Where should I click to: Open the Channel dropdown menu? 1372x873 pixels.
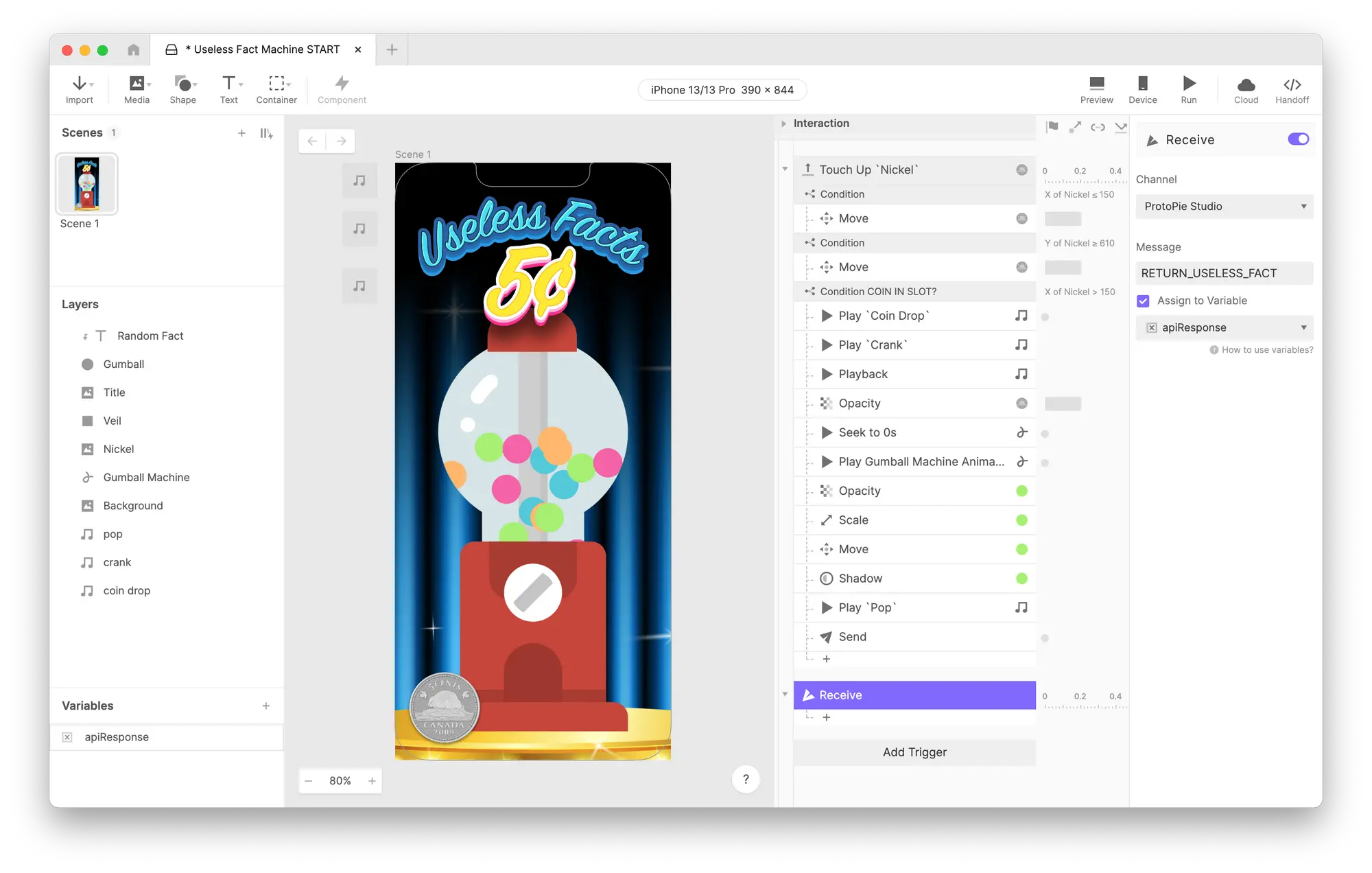1223,206
